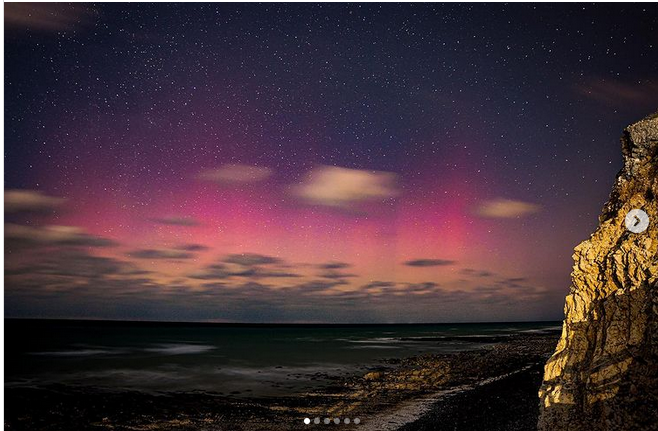Viewport: 658px width, 431px height.
Task: Go to next photo with right chevron
Action: click(x=637, y=221)
